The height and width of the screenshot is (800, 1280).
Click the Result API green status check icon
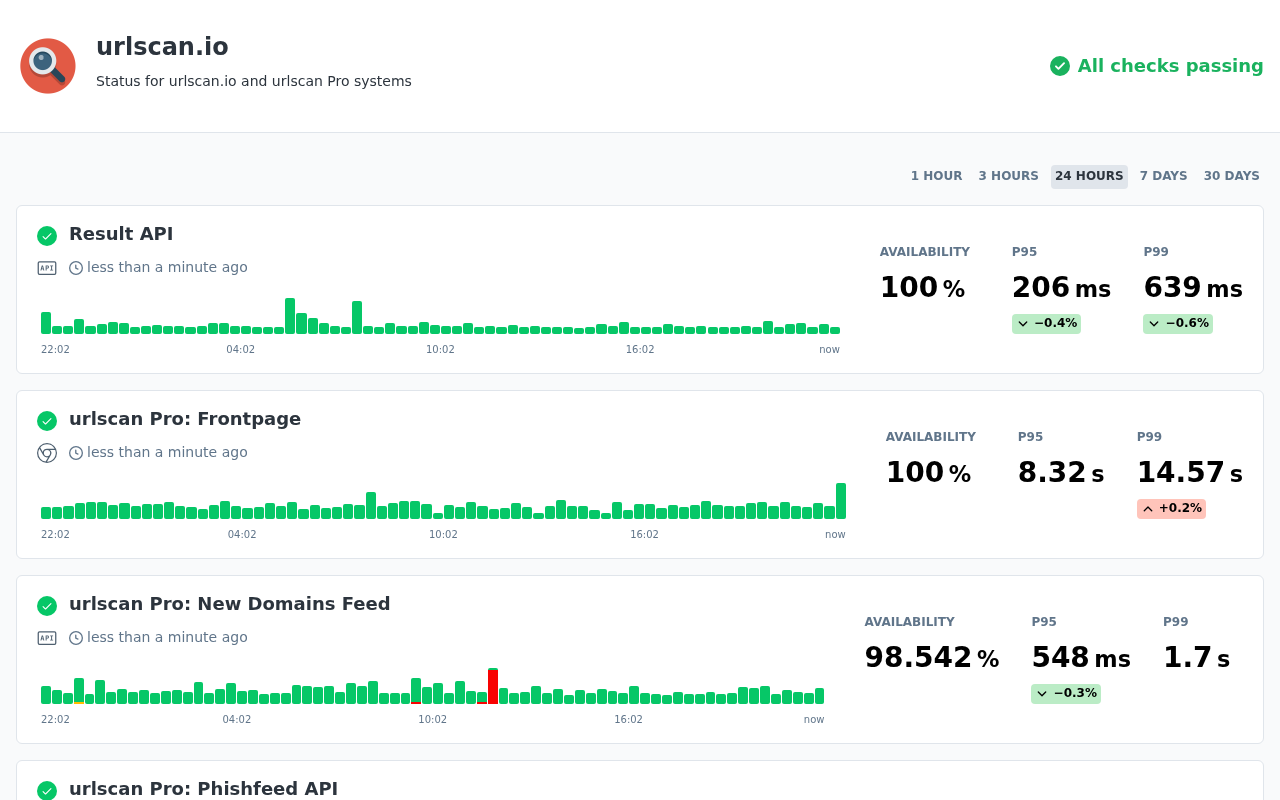click(x=47, y=236)
